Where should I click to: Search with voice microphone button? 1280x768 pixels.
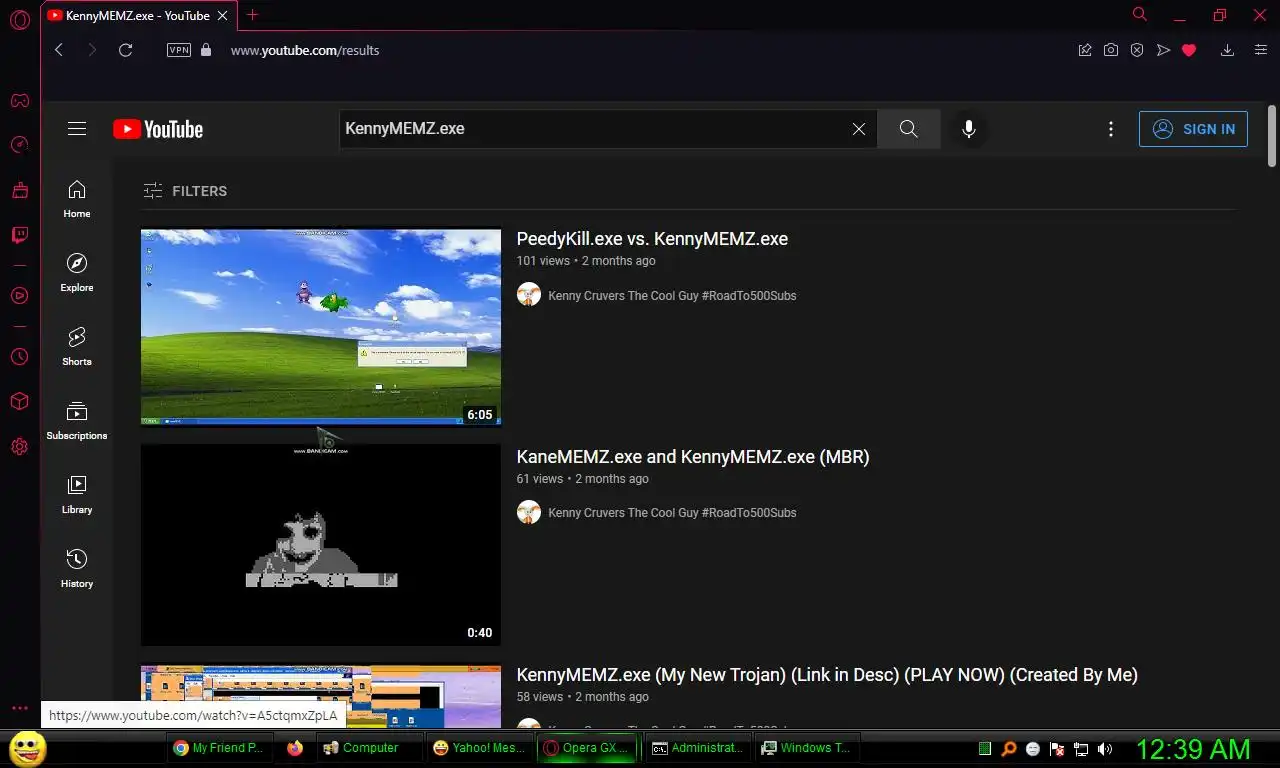(x=968, y=129)
